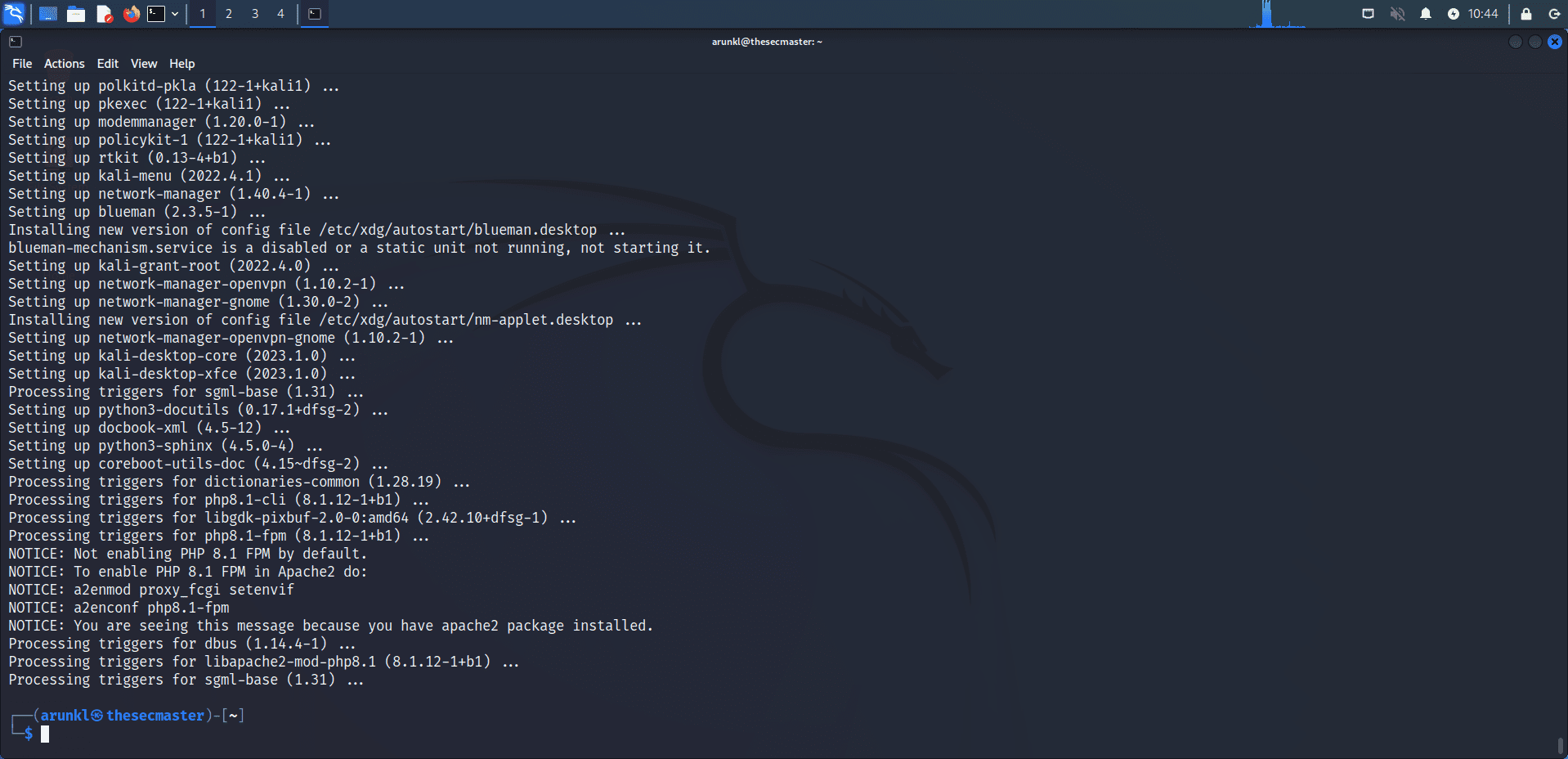Open the View menu in terminal
Screen dimensions: 1568x759
pyautogui.click(x=144, y=64)
